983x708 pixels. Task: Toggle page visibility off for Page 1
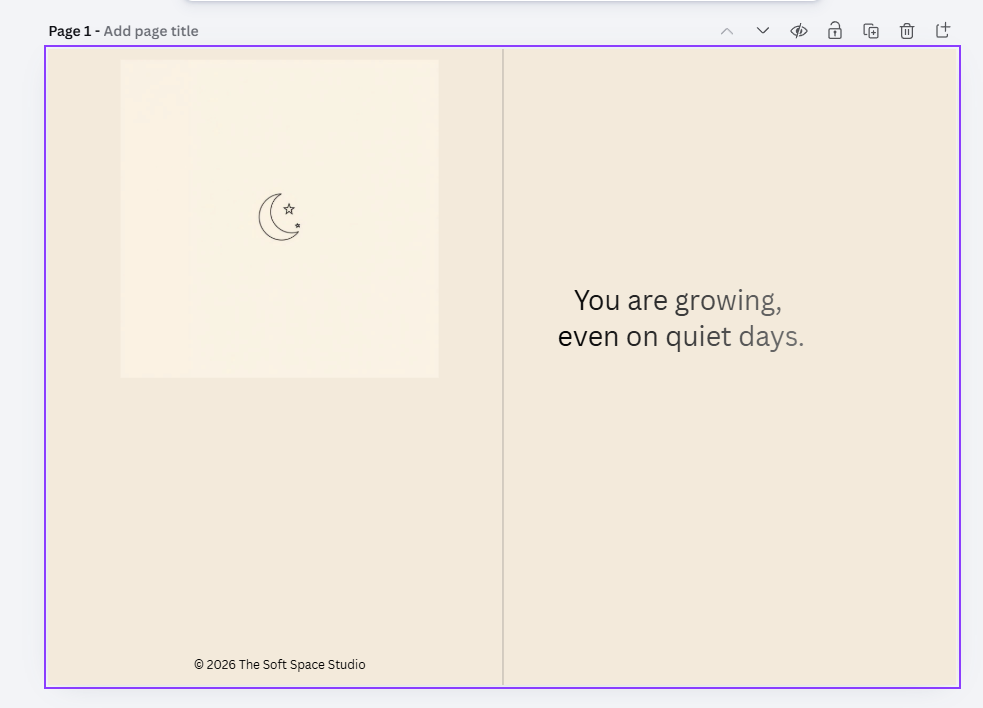pyautogui.click(x=798, y=31)
